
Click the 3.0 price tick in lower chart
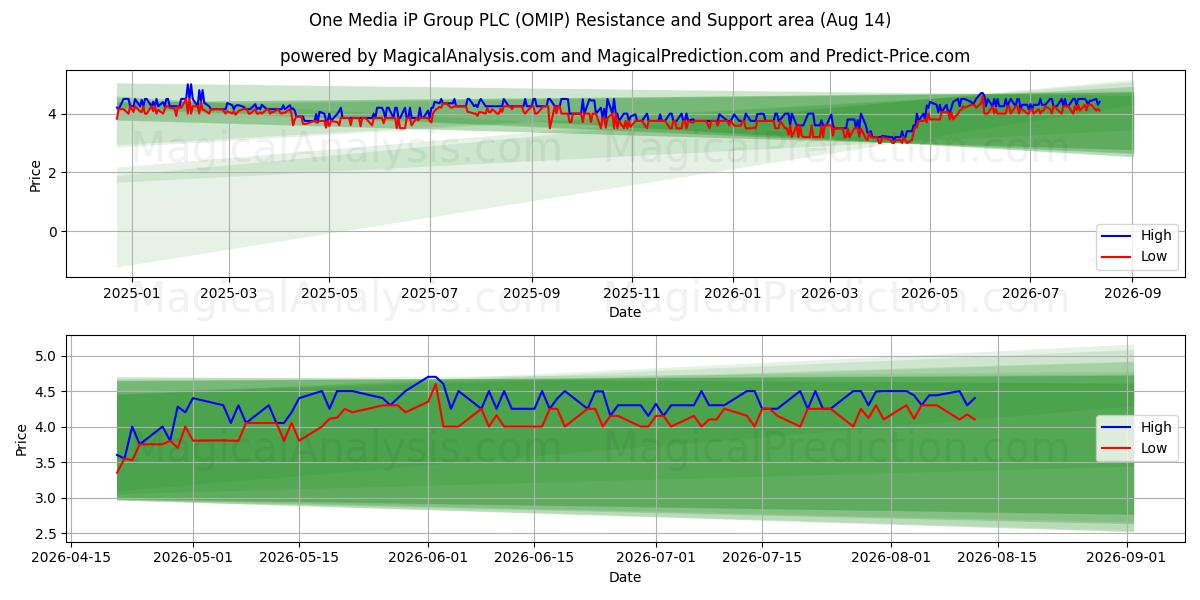[x=47, y=499]
